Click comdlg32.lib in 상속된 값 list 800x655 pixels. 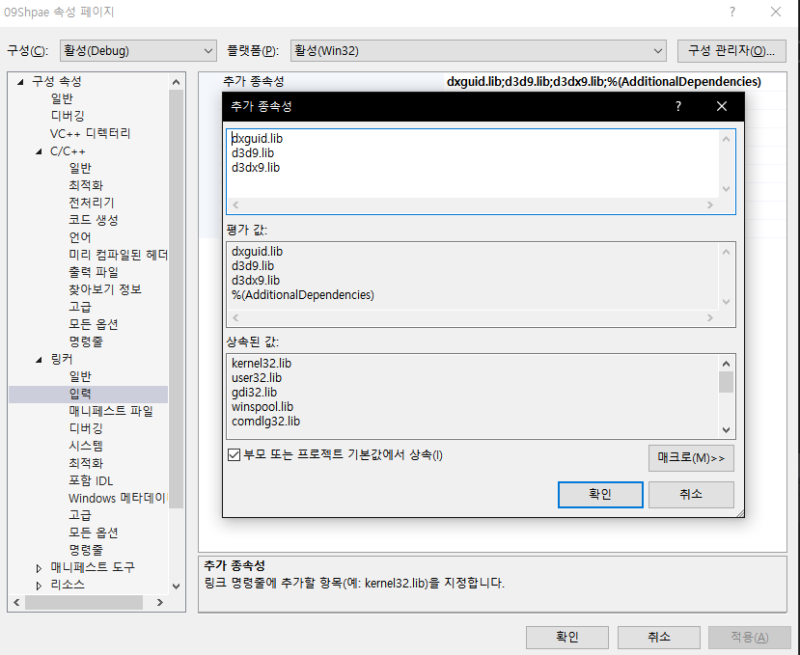(x=266, y=421)
